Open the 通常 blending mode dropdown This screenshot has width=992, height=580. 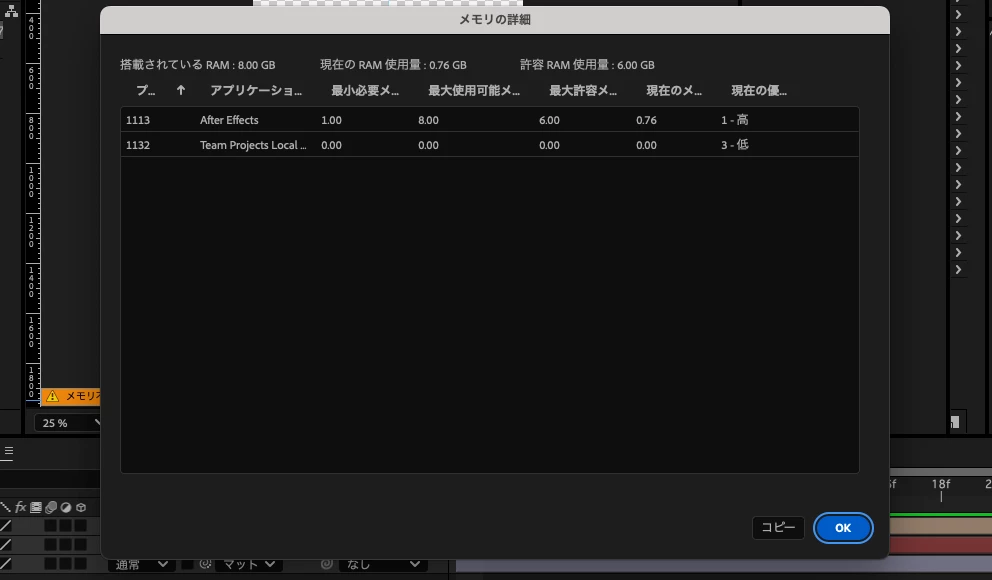[x=140, y=564]
